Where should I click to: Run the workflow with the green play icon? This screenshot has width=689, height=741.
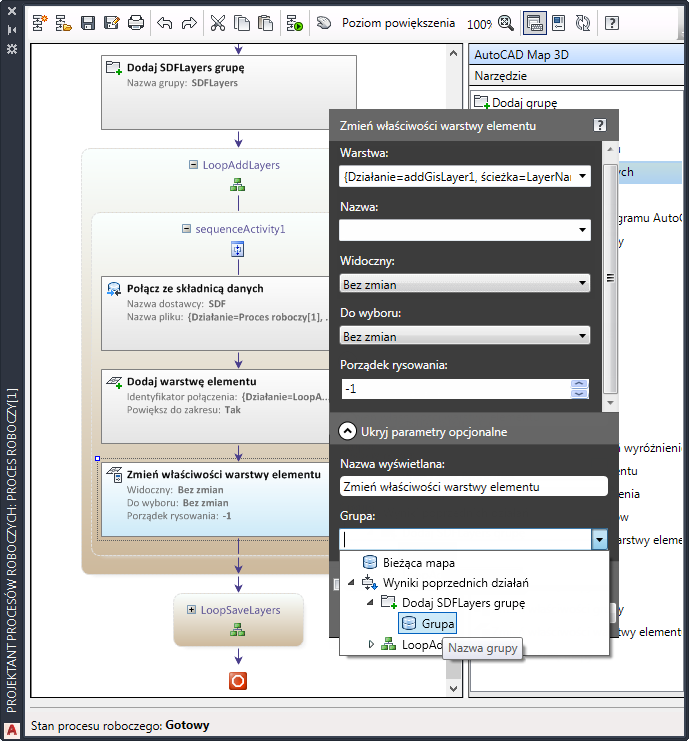pos(294,23)
